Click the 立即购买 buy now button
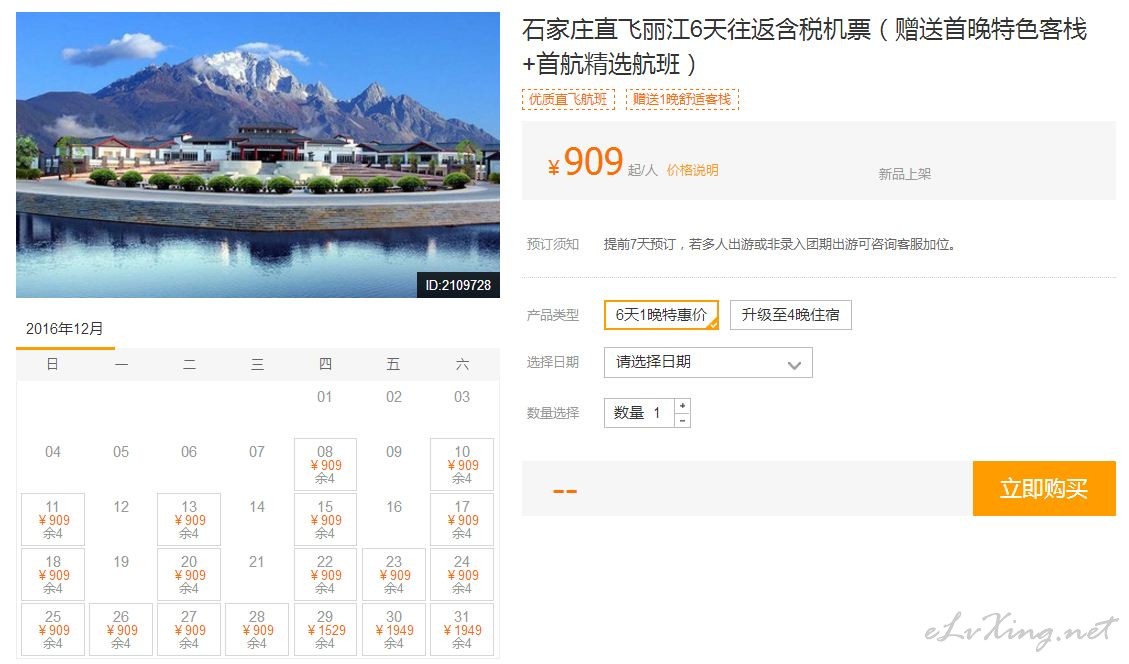The image size is (1129, 664). pos(1043,488)
